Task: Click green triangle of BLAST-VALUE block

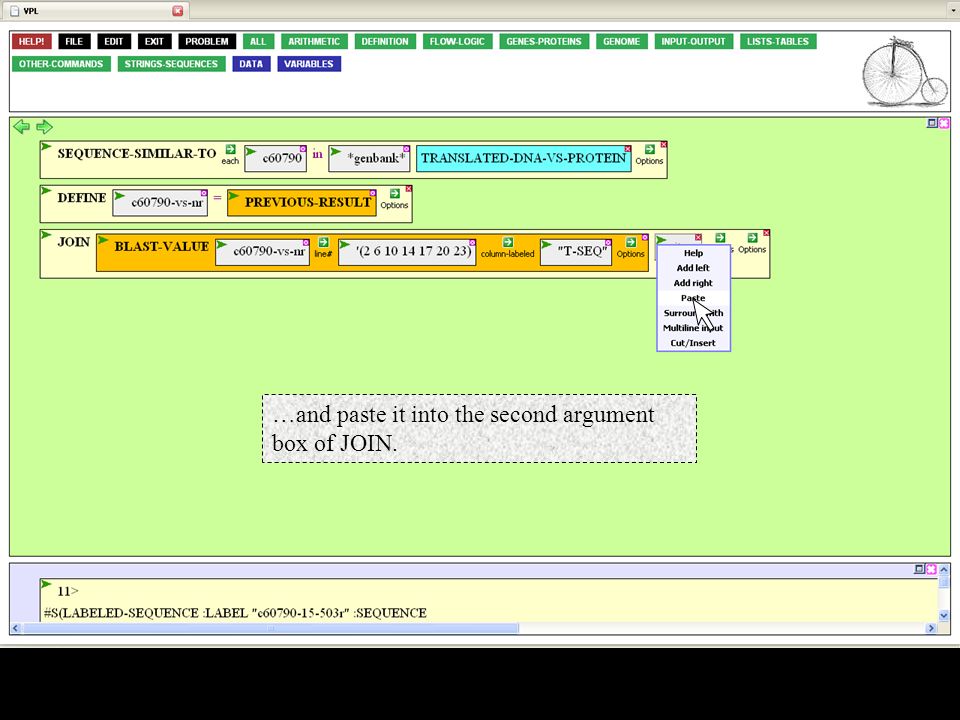Action: [x=103, y=239]
